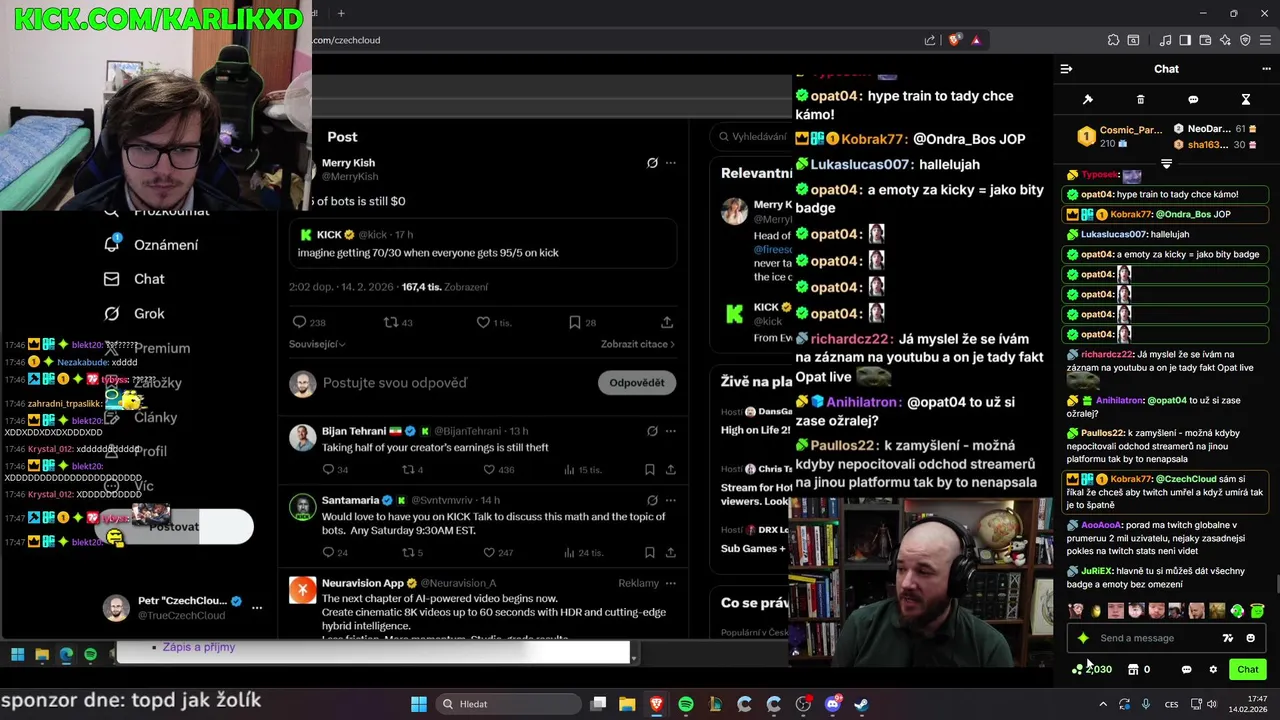
Task: Open replies of Merry Kish post (238)
Action: (x=309, y=322)
